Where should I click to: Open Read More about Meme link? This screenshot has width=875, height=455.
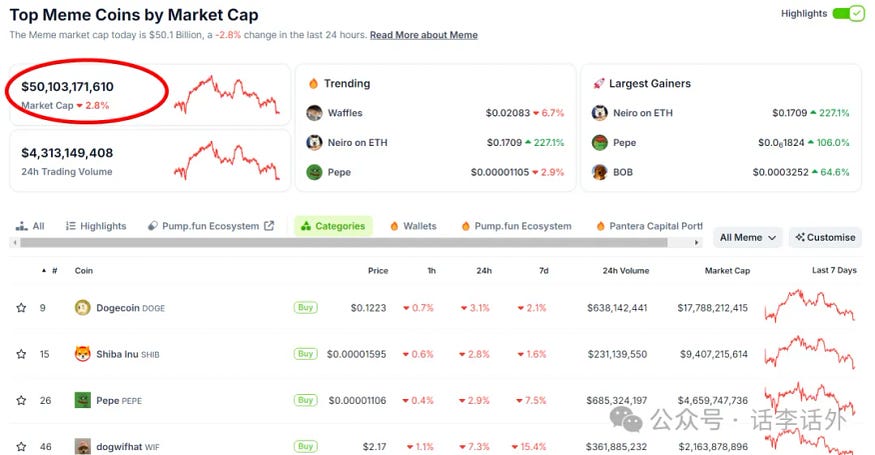tap(423, 35)
